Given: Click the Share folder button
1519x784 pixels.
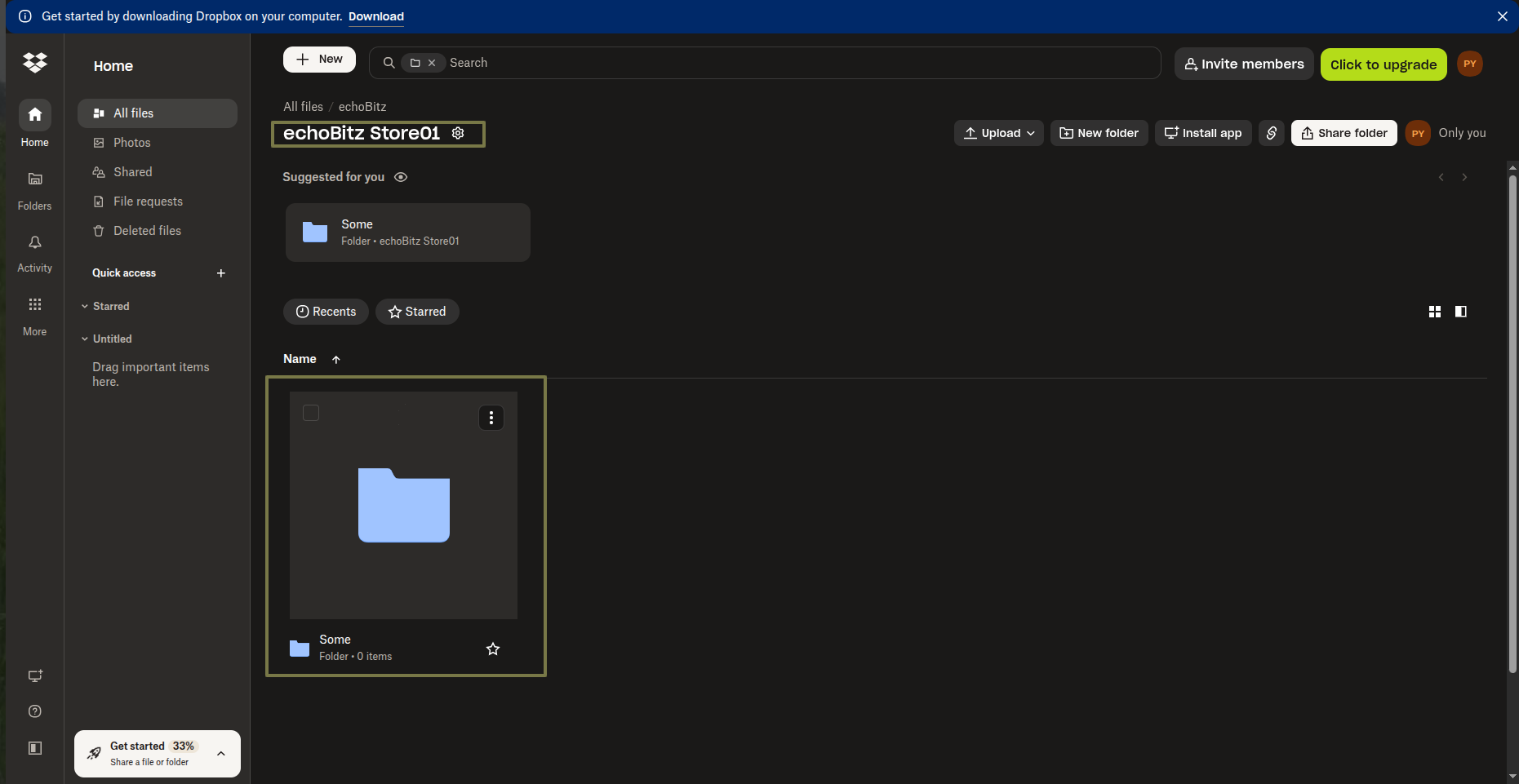Looking at the screenshot, I should (1344, 133).
